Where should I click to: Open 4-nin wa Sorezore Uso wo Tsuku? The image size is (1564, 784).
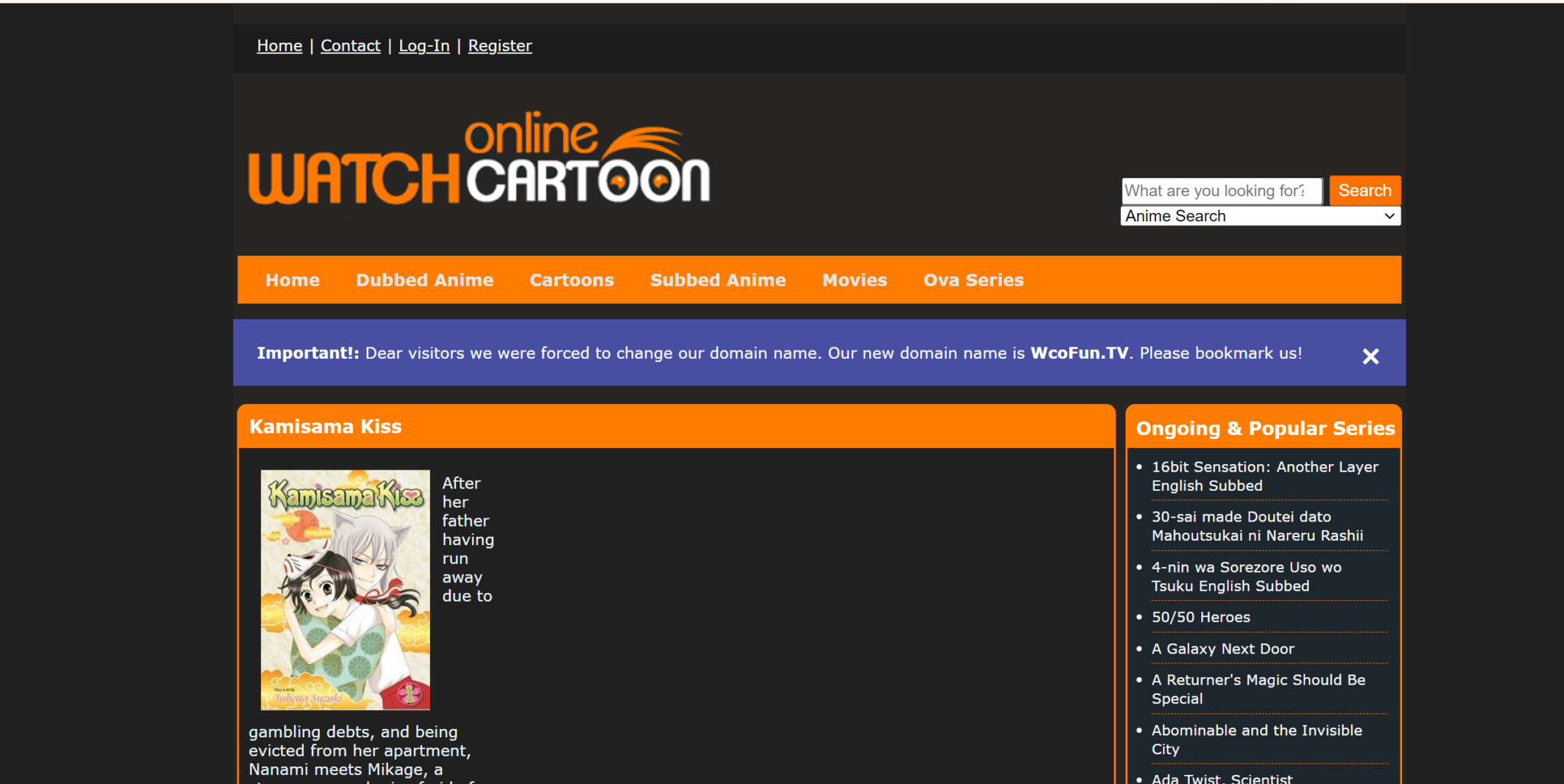pyautogui.click(x=1246, y=576)
